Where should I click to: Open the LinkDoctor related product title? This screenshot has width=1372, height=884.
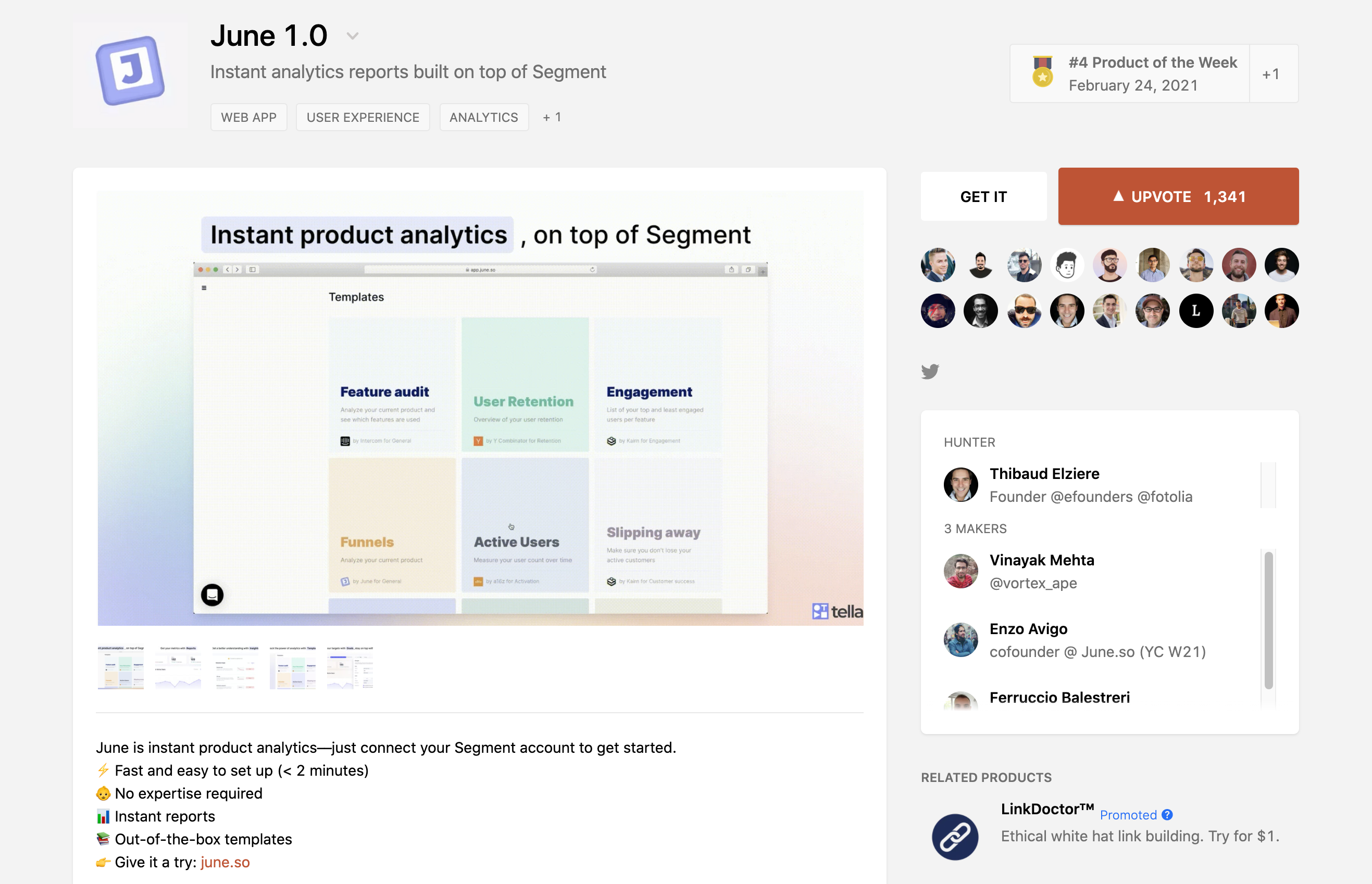[x=1047, y=809]
